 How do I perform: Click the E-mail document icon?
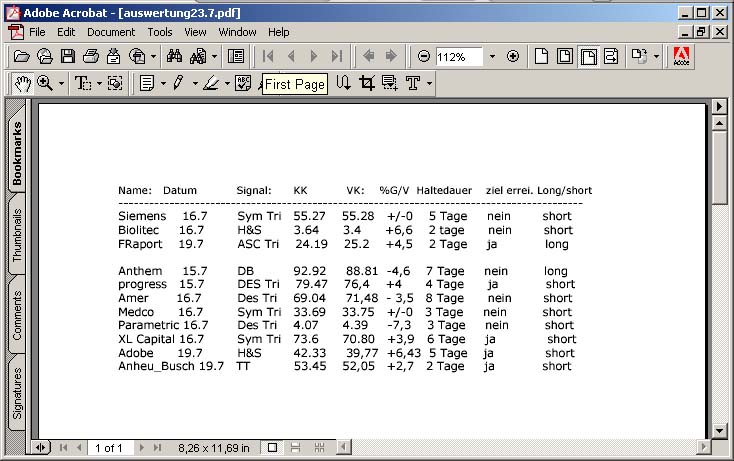(113, 57)
